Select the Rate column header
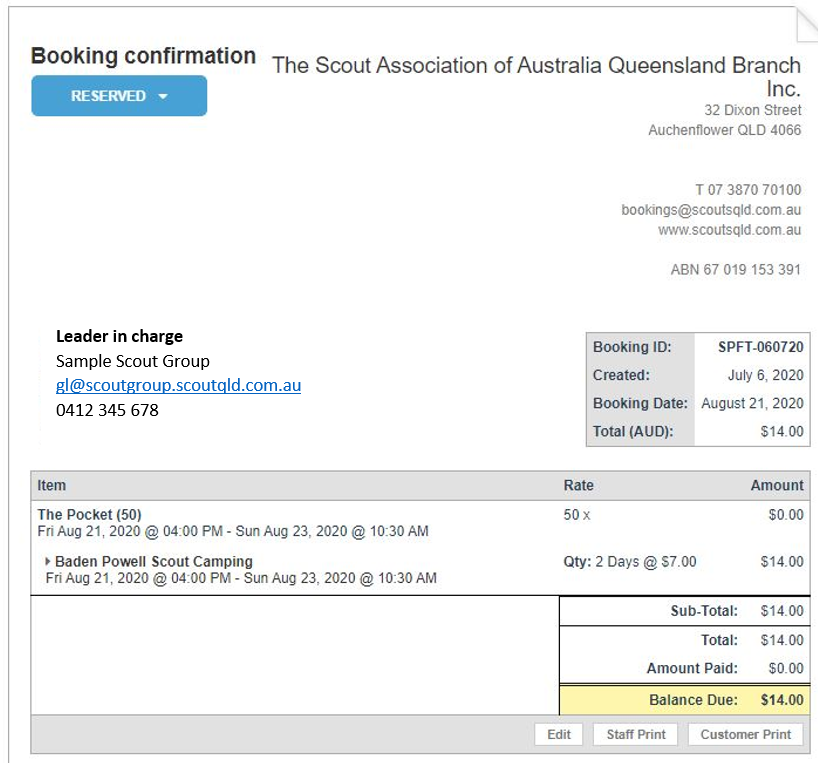This screenshot has width=818, height=763. point(579,486)
